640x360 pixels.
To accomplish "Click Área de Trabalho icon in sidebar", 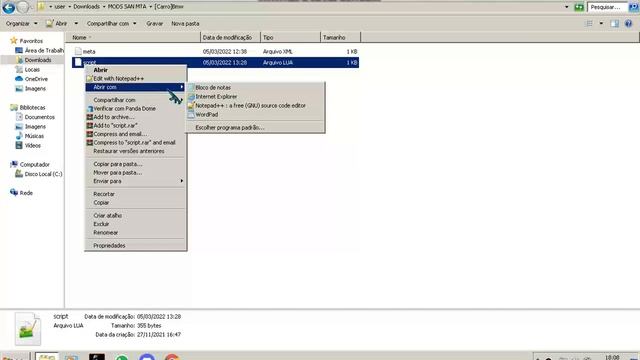I will (19, 51).
